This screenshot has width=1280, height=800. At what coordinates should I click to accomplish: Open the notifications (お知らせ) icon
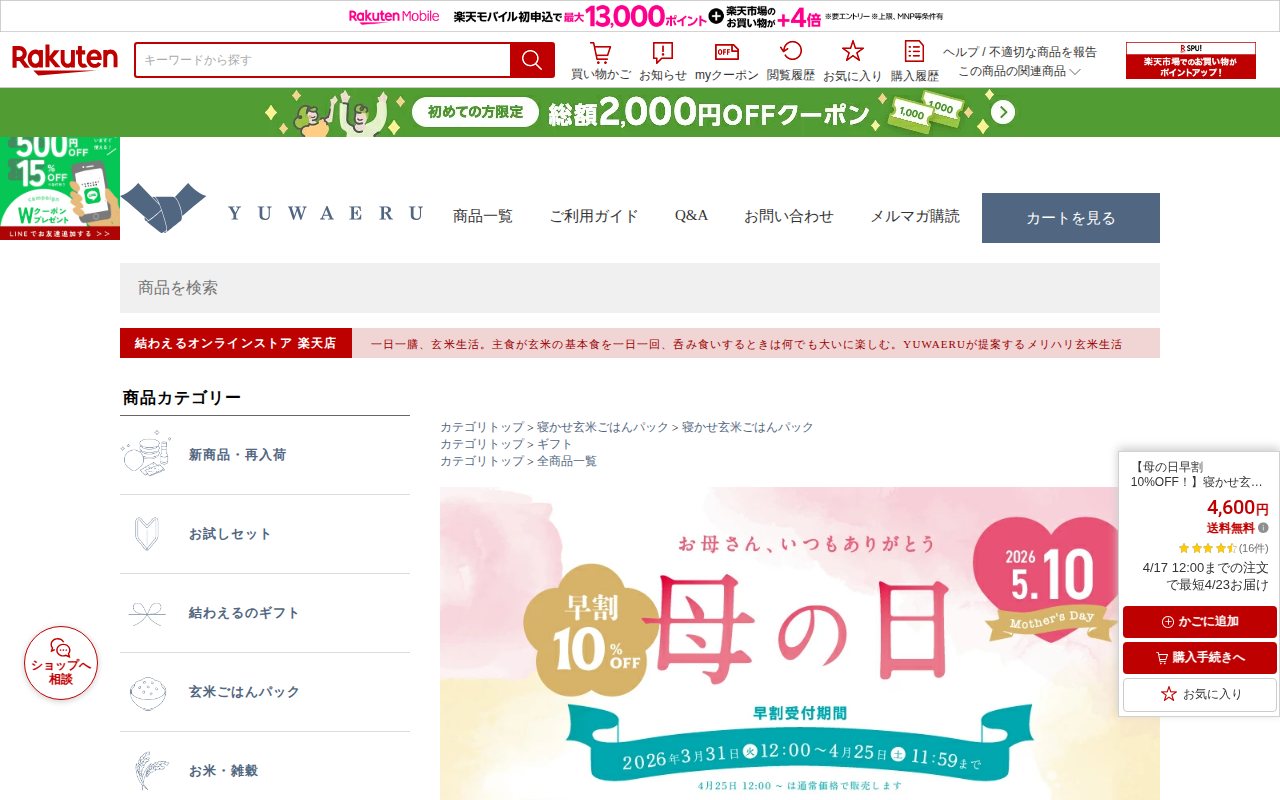tap(662, 53)
